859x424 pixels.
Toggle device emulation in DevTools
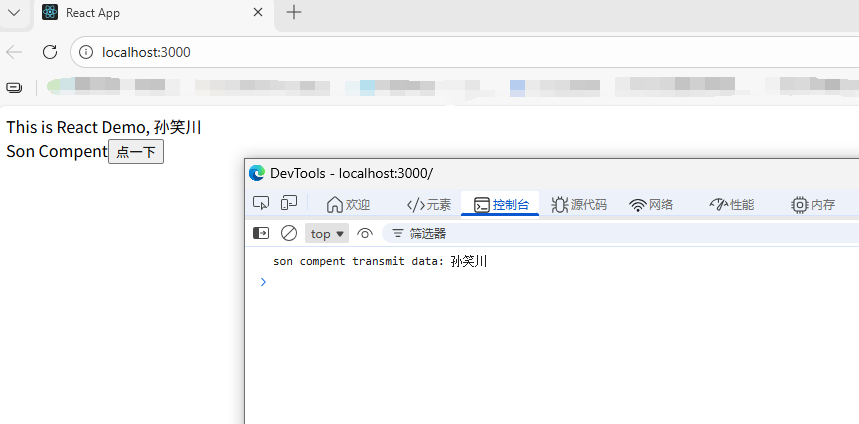point(289,203)
